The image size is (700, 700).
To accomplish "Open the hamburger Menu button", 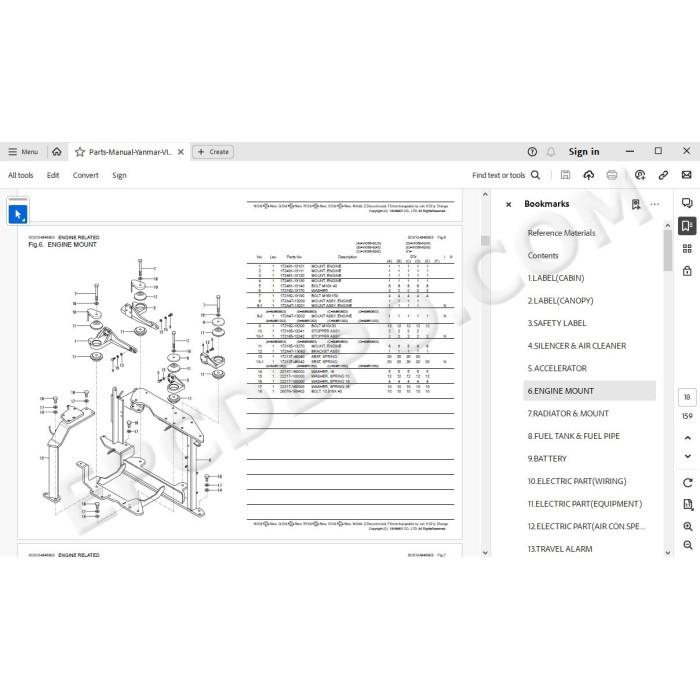I will click(23, 152).
